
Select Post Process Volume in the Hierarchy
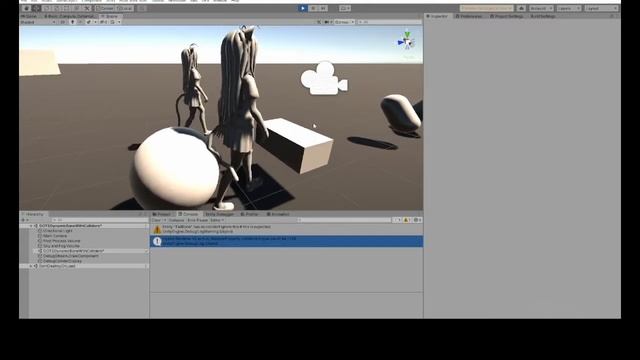point(61,241)
